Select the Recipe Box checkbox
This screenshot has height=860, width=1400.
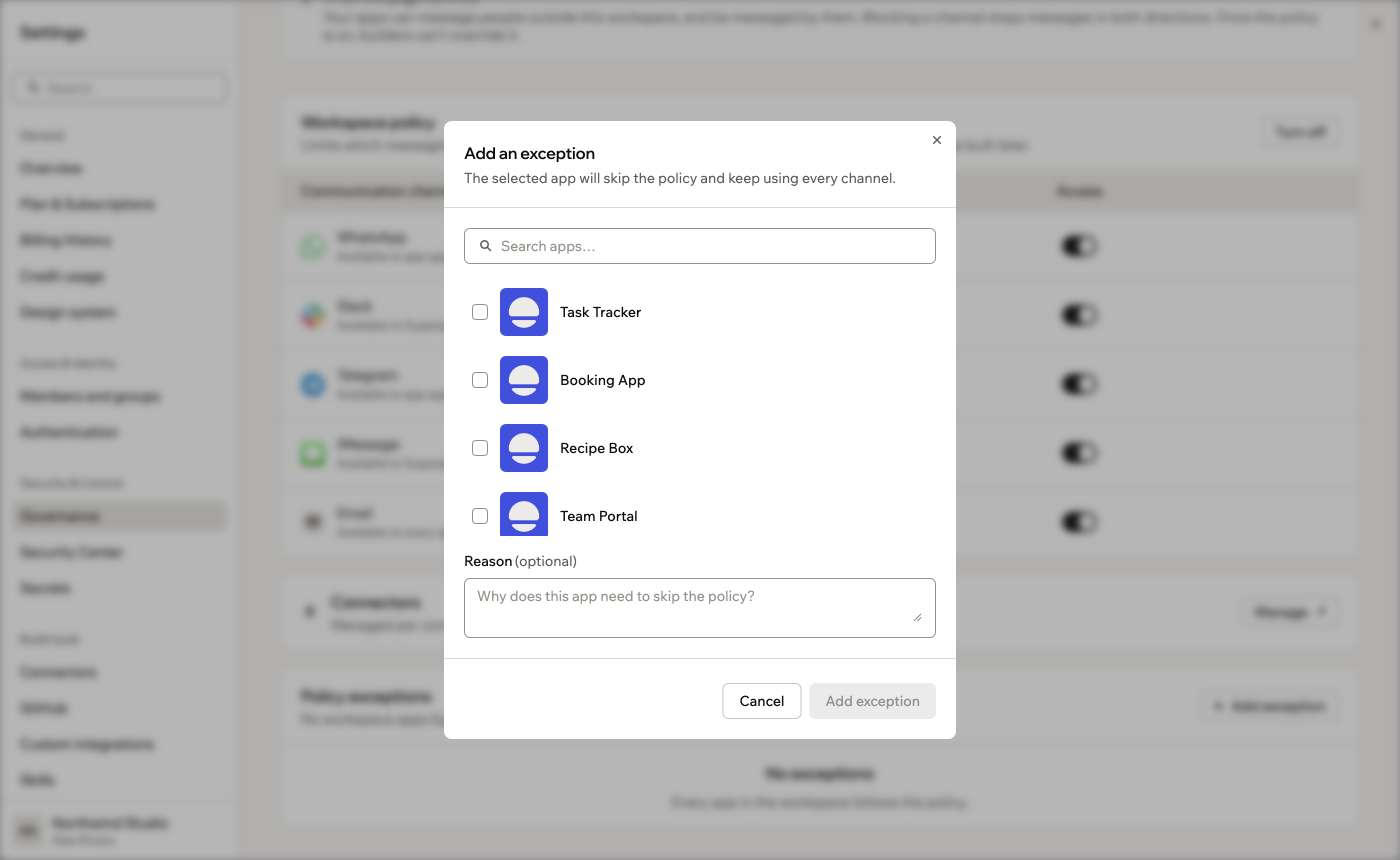point(480,448)
